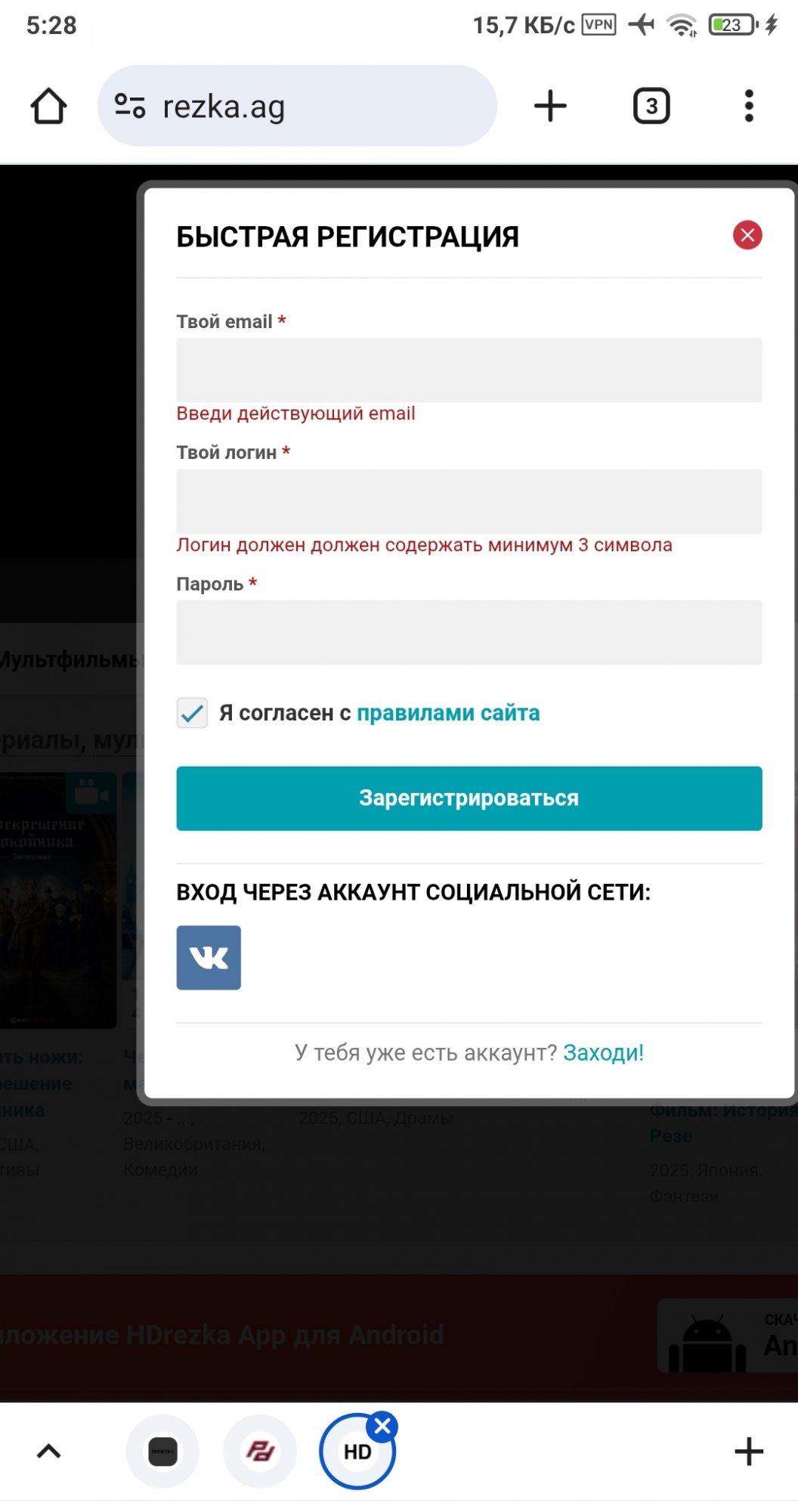The height and width of the screenshot is (1512, 798).
Task: Click the Зарегистрироваться button
Action: 469,798
